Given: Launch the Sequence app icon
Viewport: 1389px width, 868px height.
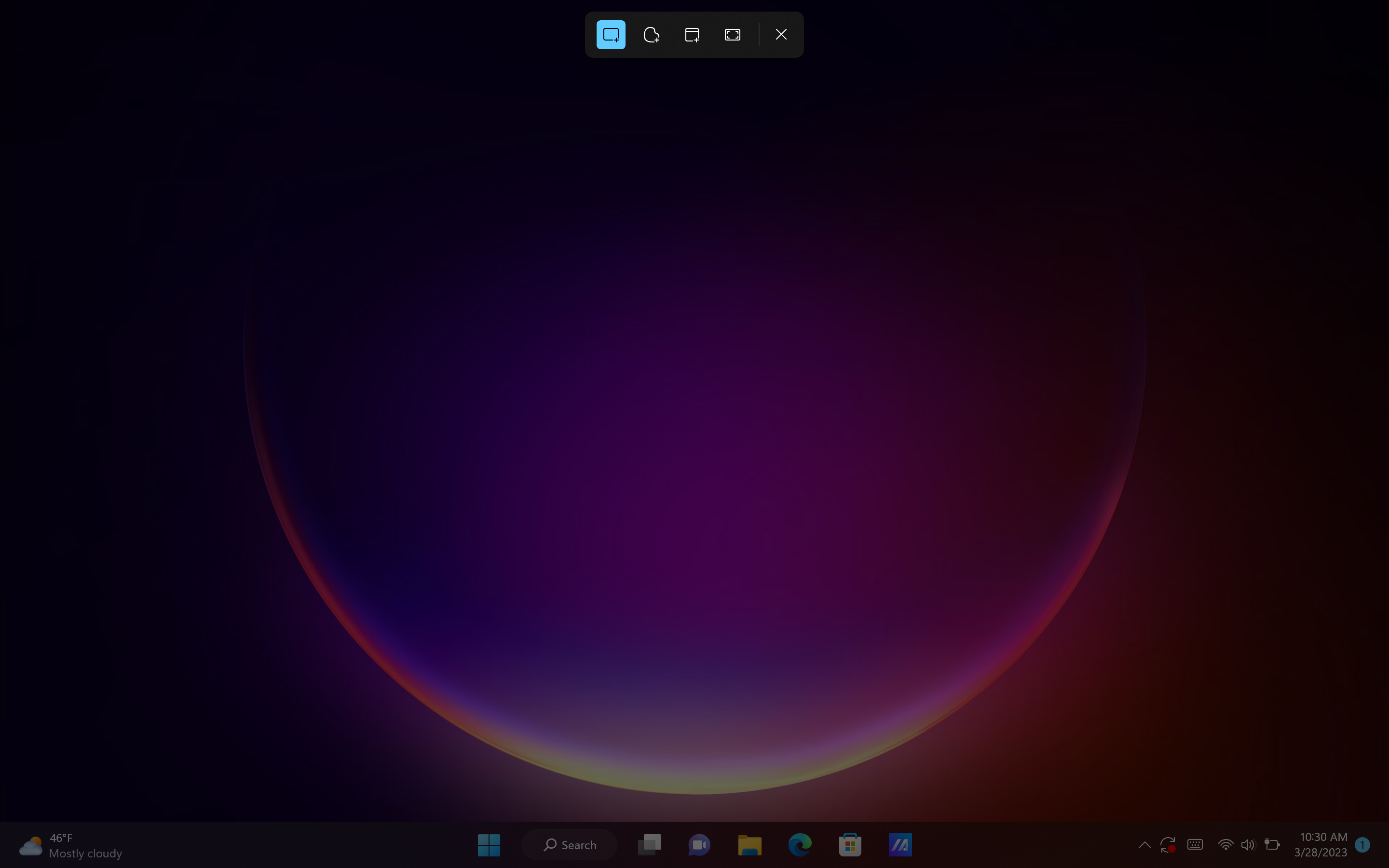Looking at the screenshot, I should [x=900, y=844].
